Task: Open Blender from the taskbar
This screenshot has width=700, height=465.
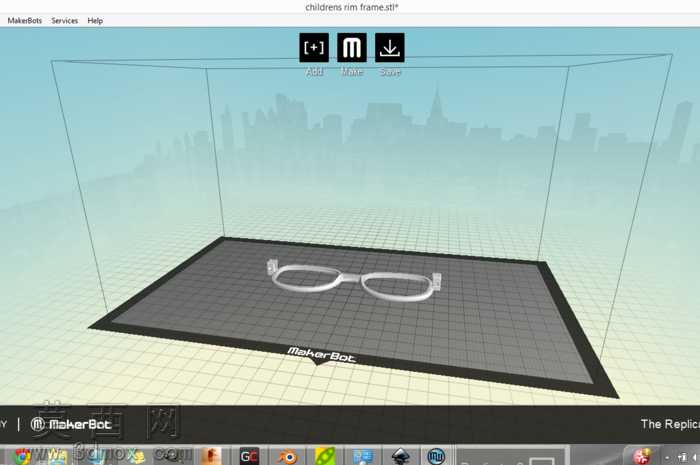Action: [288, 457]
